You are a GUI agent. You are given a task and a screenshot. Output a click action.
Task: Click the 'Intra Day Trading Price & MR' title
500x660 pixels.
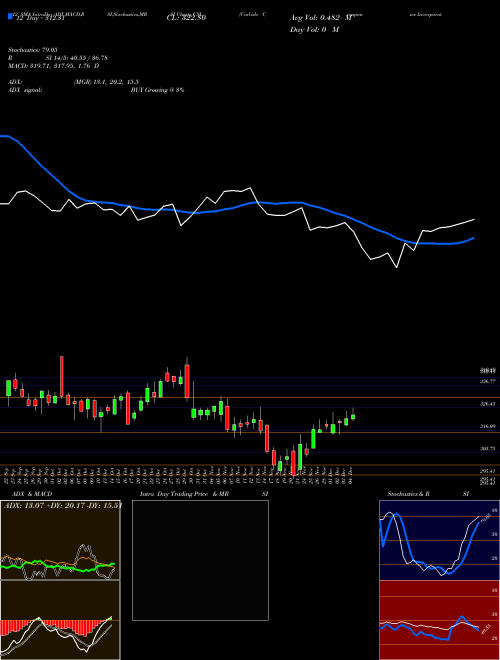click(184, 494)
